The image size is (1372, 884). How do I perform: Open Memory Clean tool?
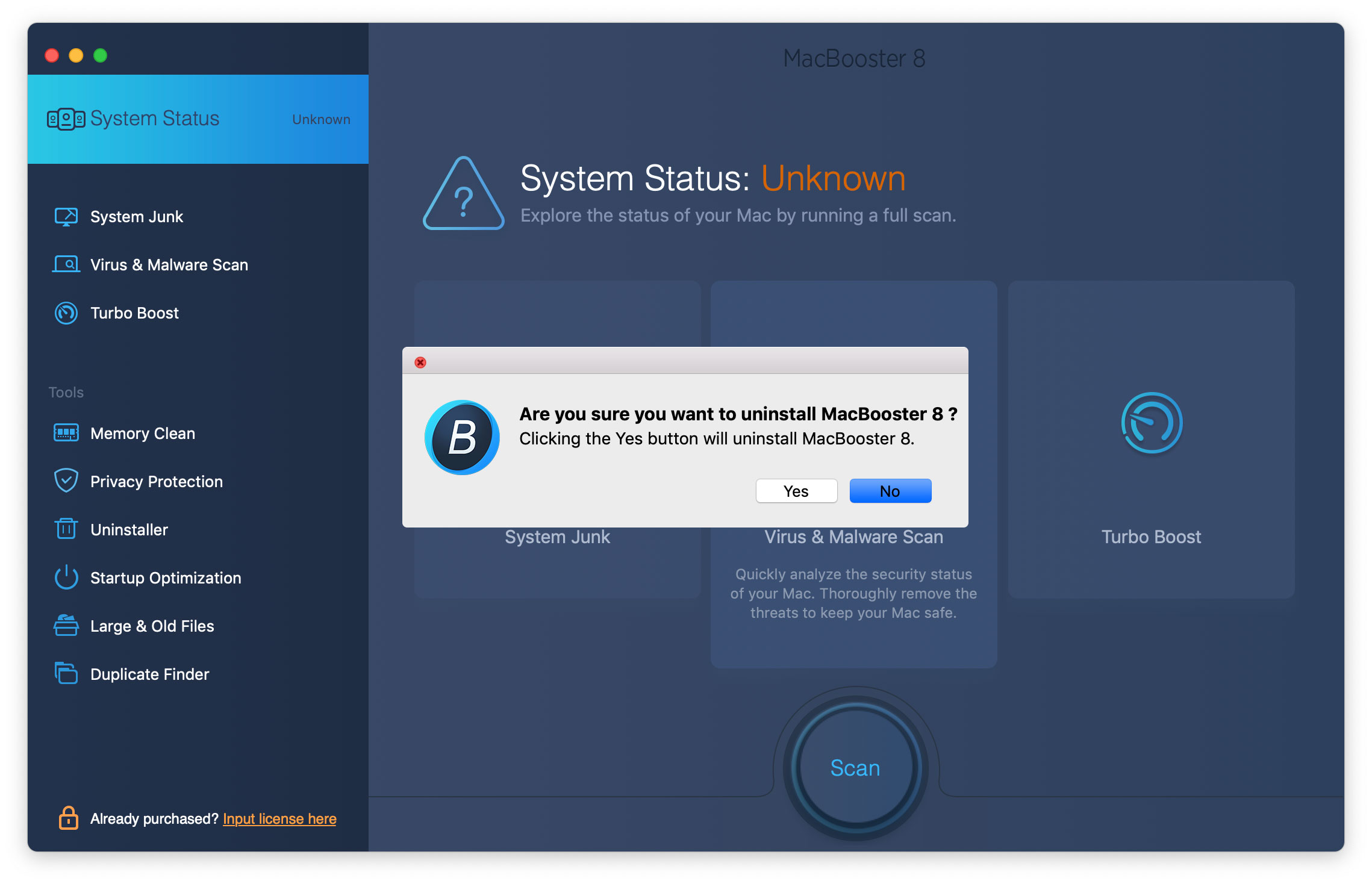(x=143, y=434)
